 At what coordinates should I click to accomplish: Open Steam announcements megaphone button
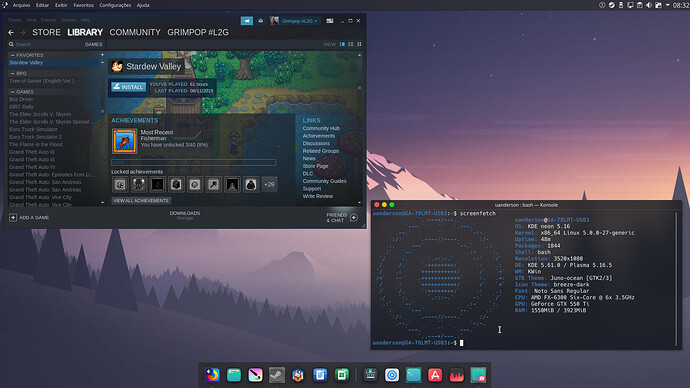(247, 21)
